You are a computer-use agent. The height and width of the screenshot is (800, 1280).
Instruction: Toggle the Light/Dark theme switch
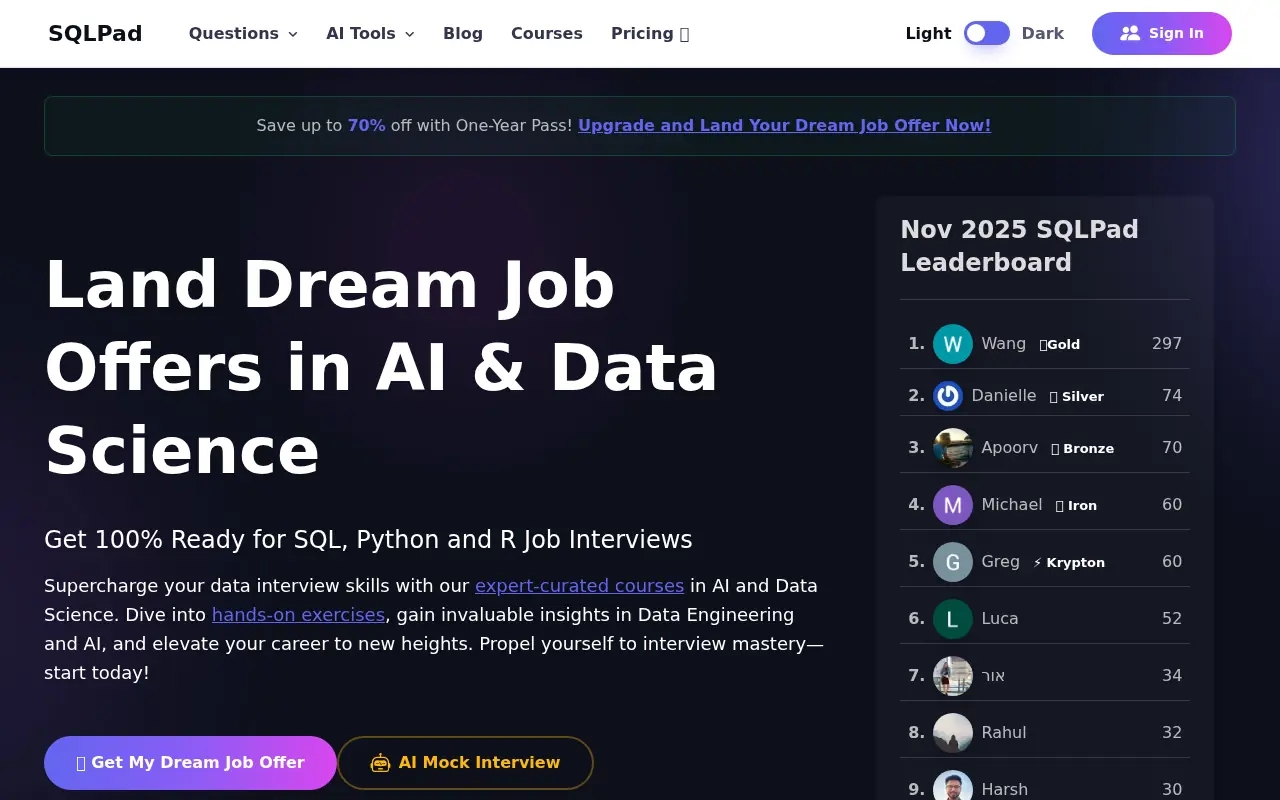pos(987,33)
